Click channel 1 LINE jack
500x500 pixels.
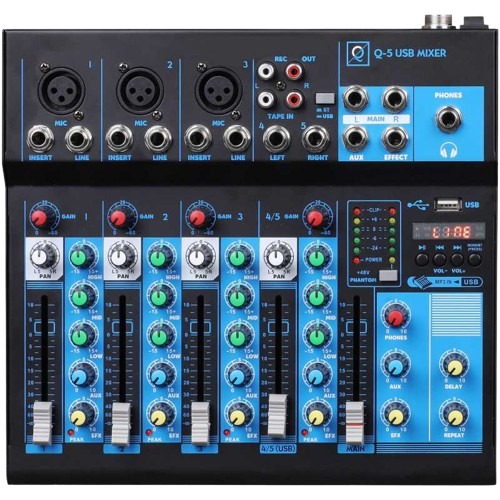pos(79,139)
